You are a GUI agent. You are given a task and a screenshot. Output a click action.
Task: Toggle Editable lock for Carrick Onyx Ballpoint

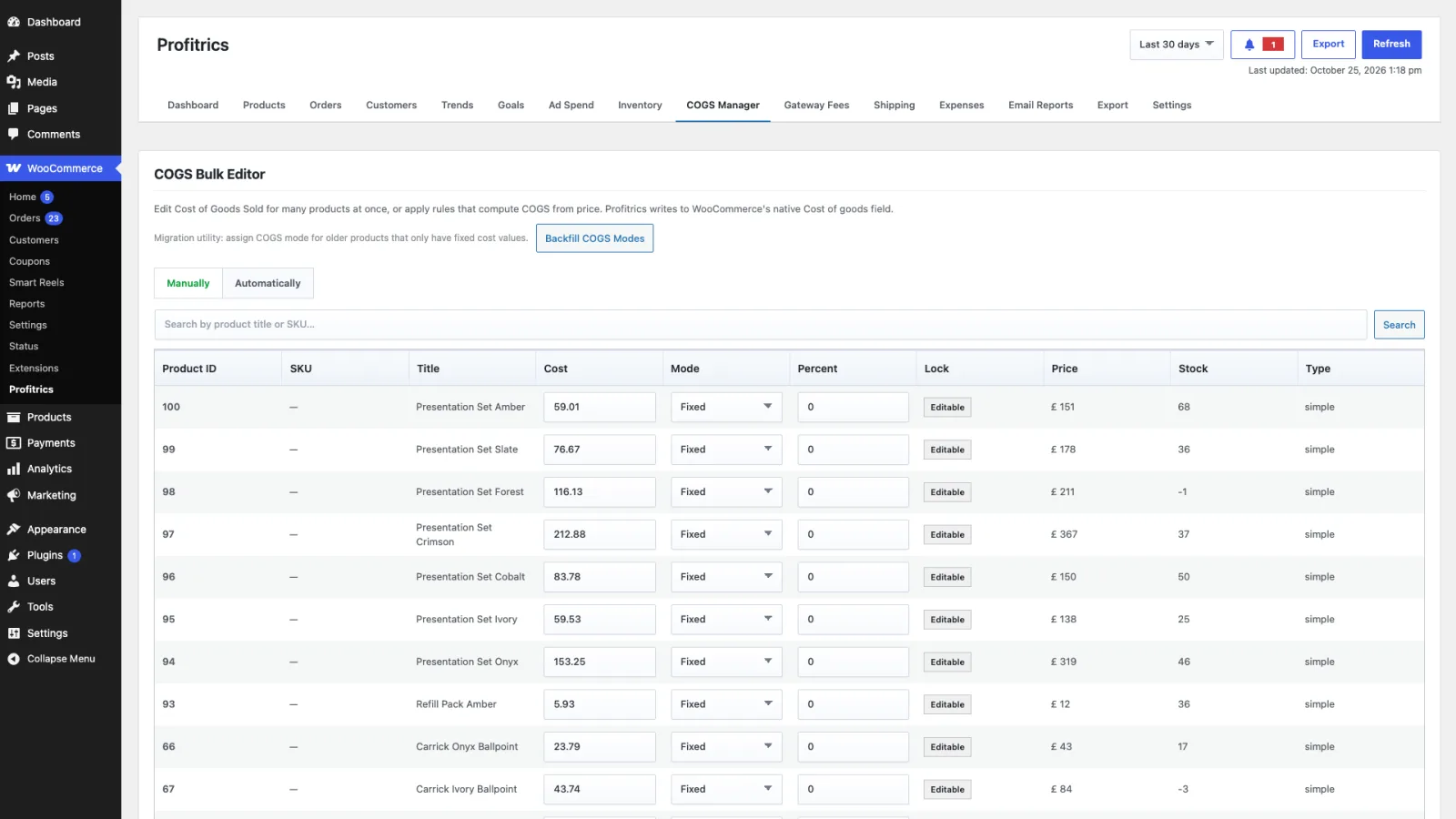947,747
